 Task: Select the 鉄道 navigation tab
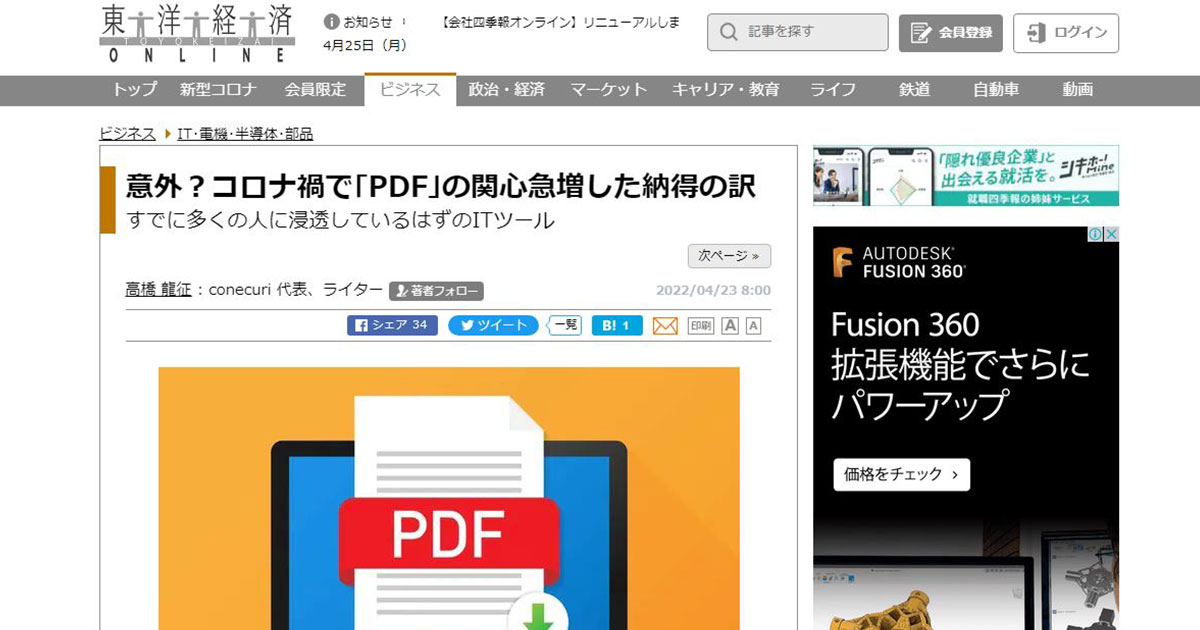(914, 90)
